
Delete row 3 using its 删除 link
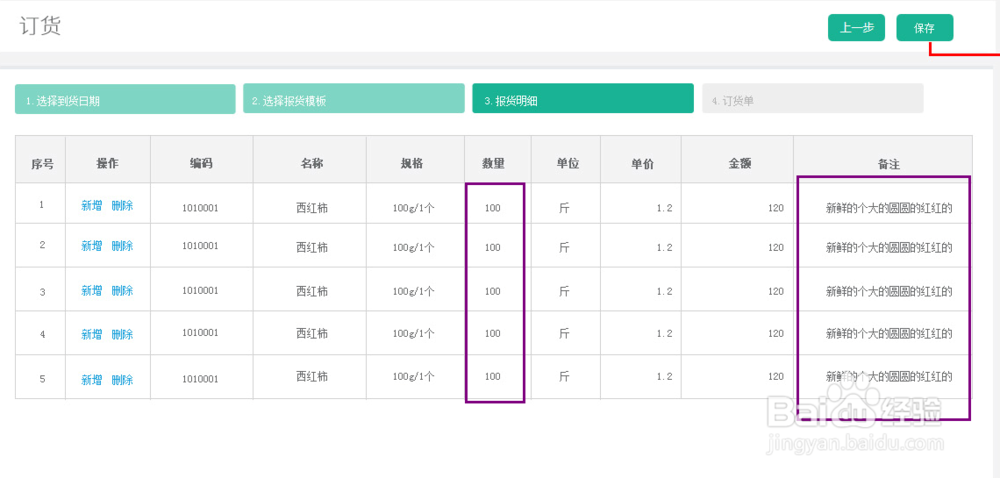click(122, 291)
